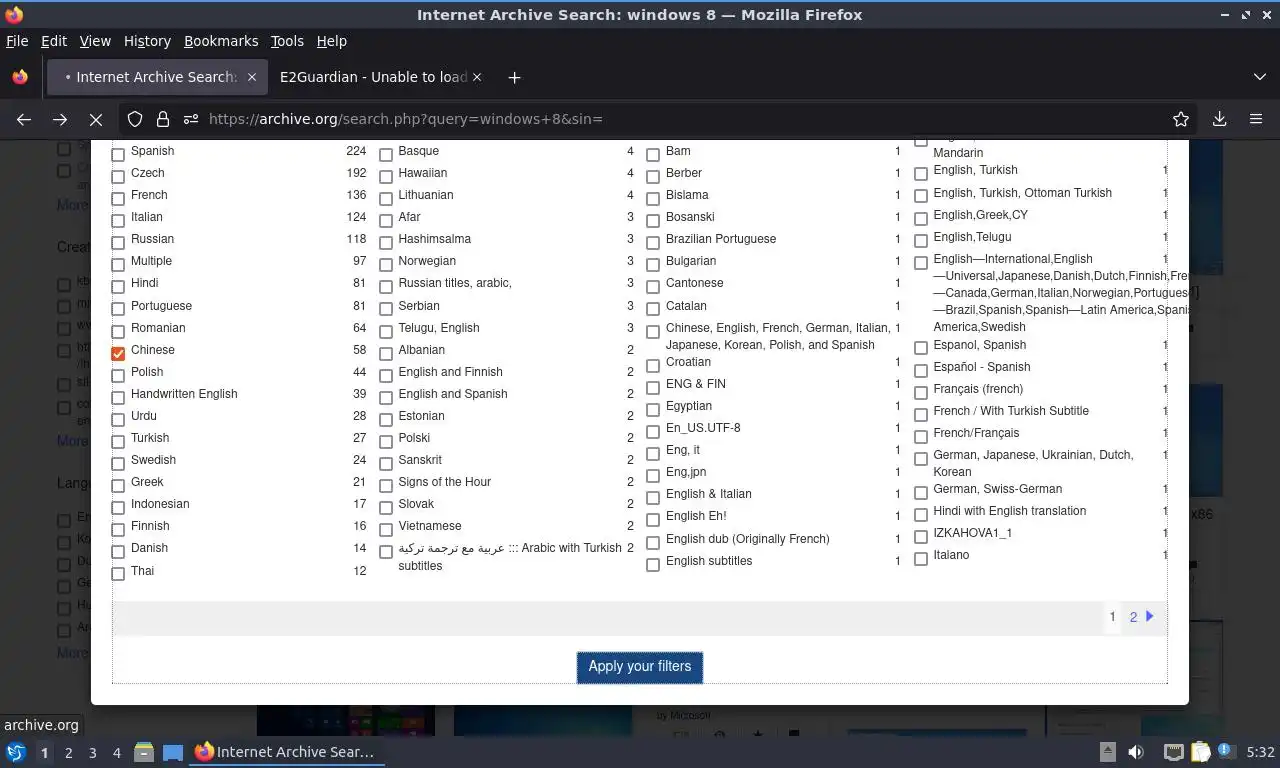The image size is (1280, 768).
Task: Check the Signs of the Hour checkbox
Action: (386, 485)
